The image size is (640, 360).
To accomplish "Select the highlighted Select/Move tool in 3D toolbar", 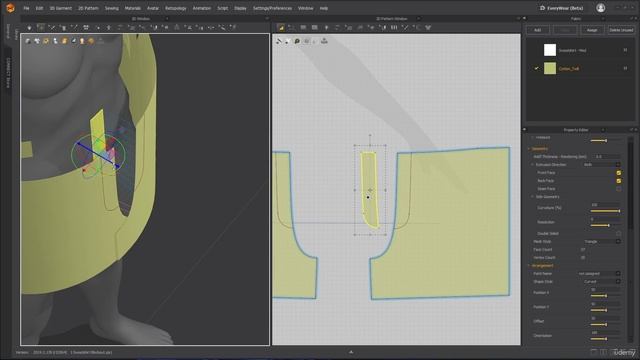I will pyautogui.click(x=40, y=27).
